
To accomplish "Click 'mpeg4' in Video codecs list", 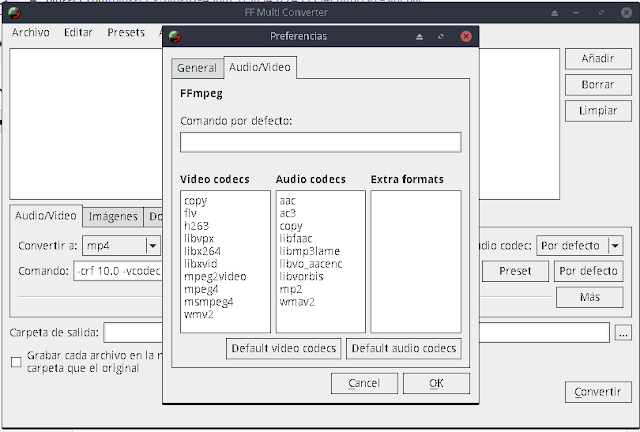I will pyautogui.click(x=201, y=289).
